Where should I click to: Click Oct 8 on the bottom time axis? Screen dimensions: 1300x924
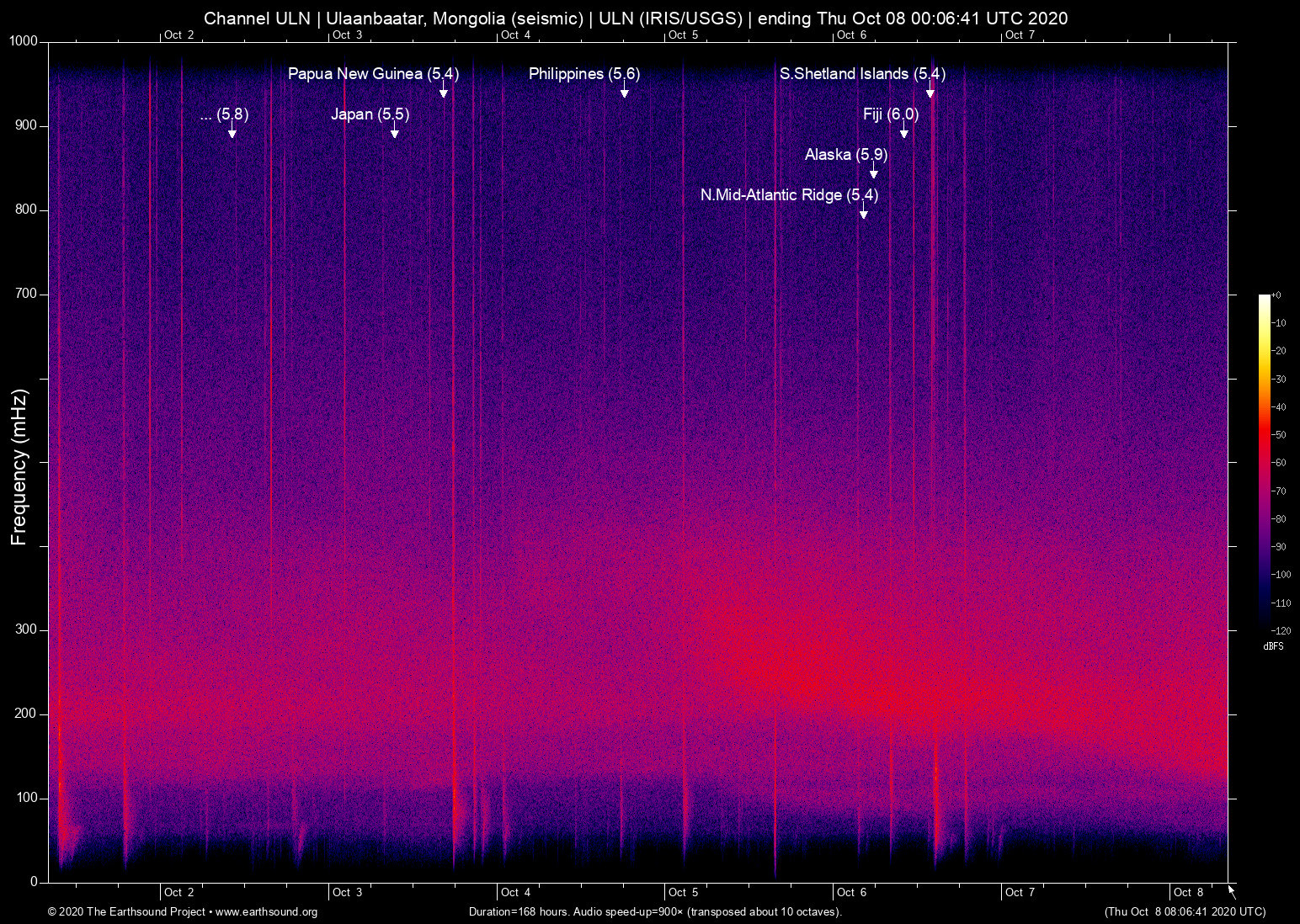click(1189, 892)
